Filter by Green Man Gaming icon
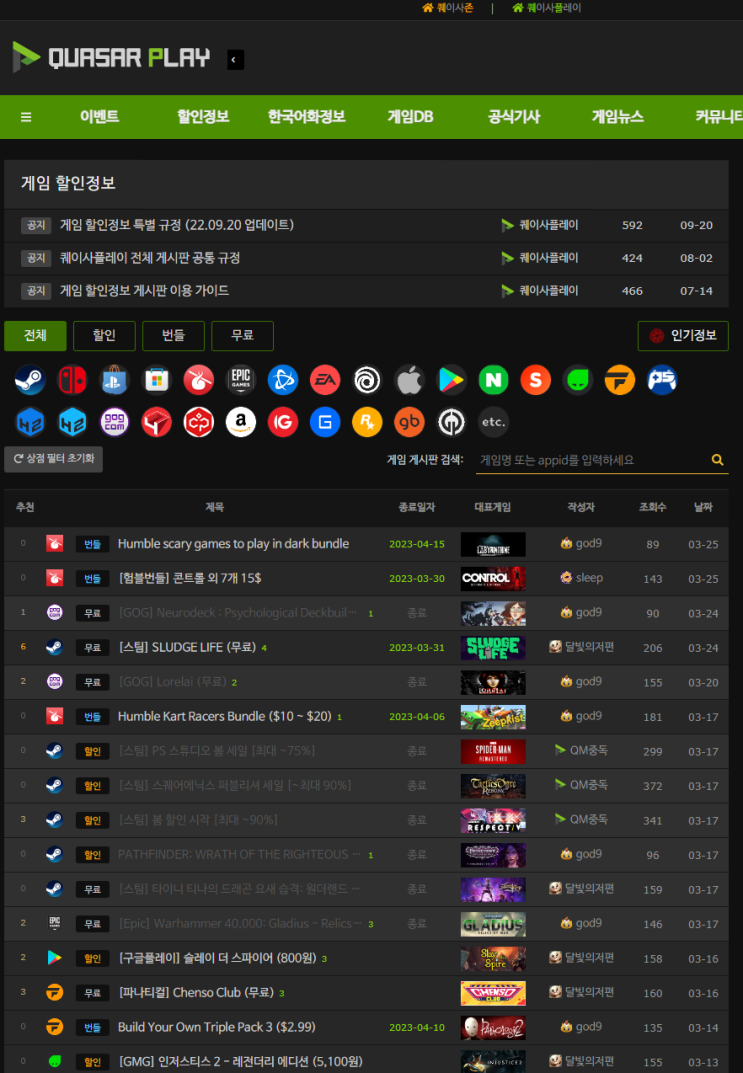 tap(577, 380)
